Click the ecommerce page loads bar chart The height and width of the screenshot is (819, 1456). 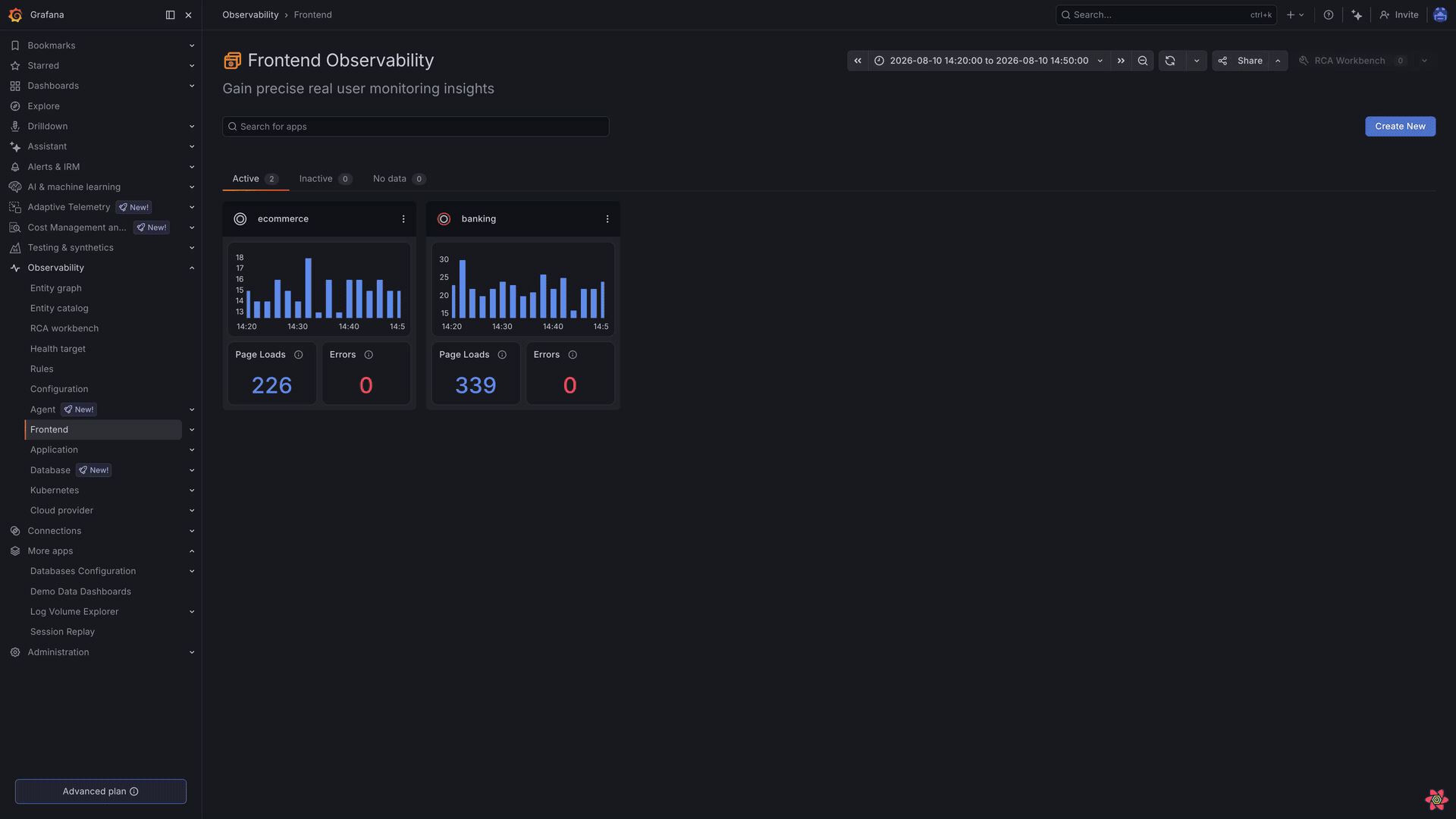tap(319, 289)
